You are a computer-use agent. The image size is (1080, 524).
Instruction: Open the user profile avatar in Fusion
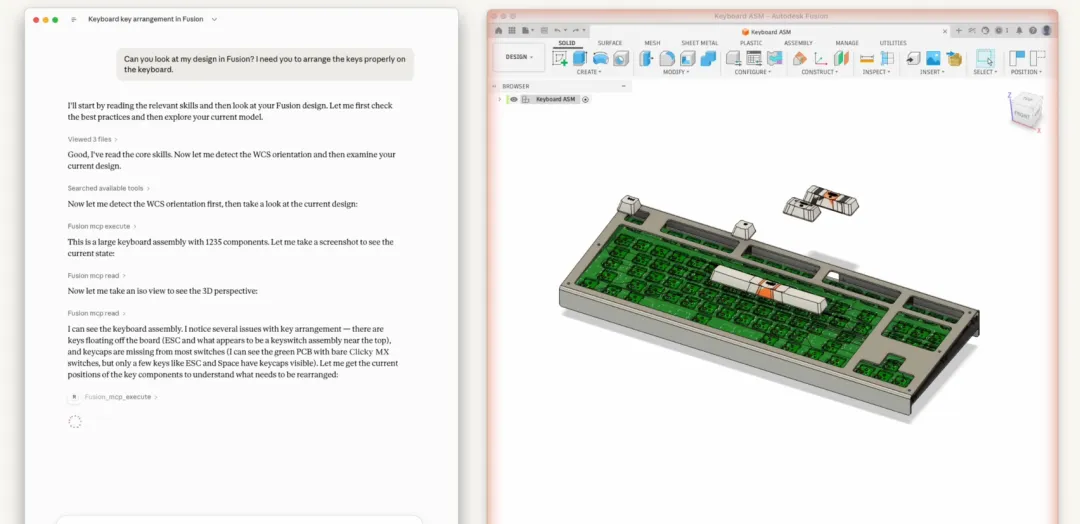pos(1047,30)
